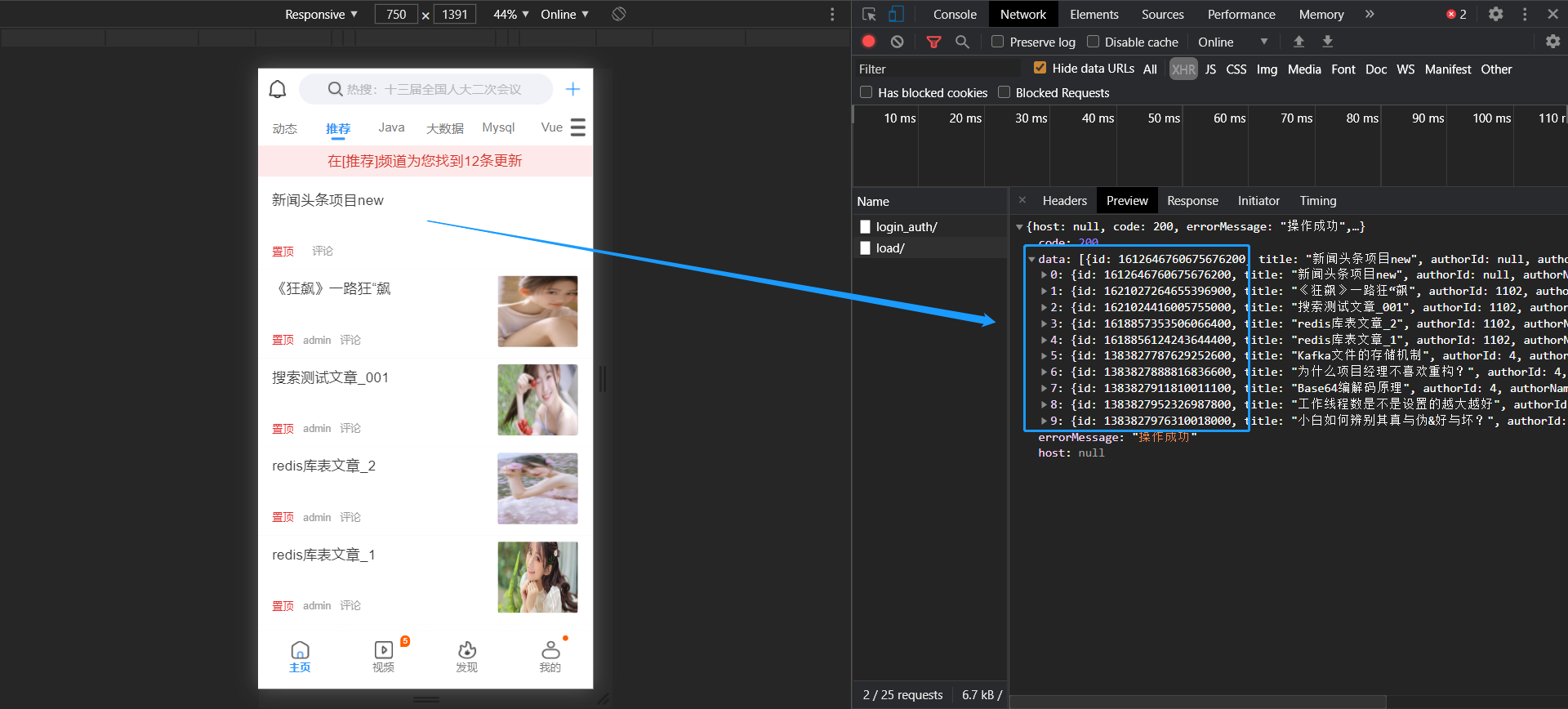The height and width of the screenshot is (709, 1568).
Task: Enable the Preserve log checkbox
Action: 997,42
